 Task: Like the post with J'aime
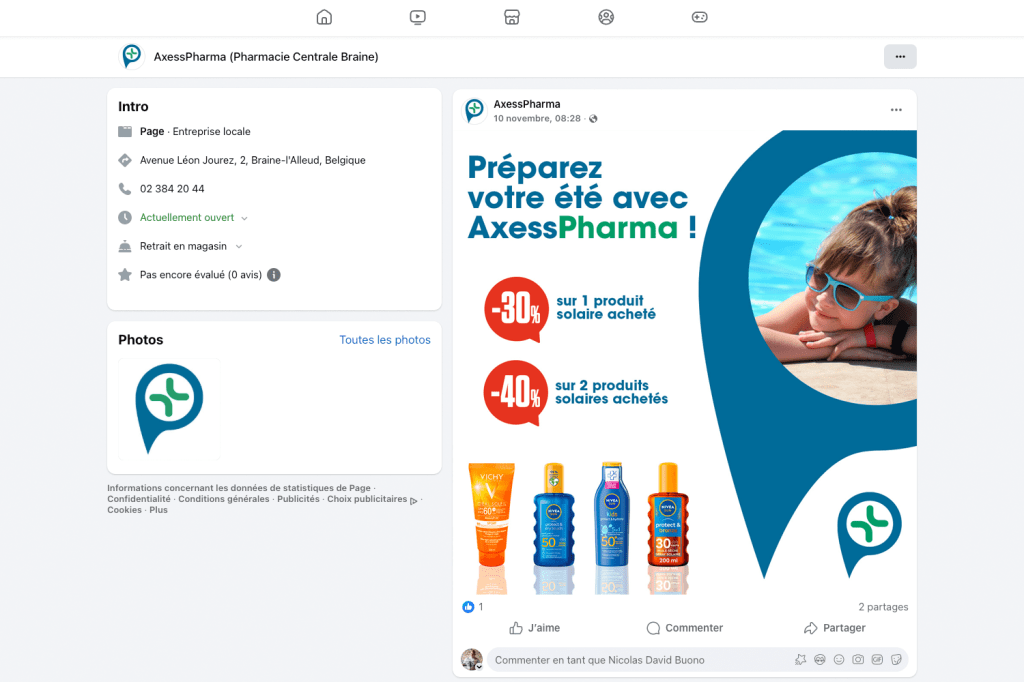[534, 628]
